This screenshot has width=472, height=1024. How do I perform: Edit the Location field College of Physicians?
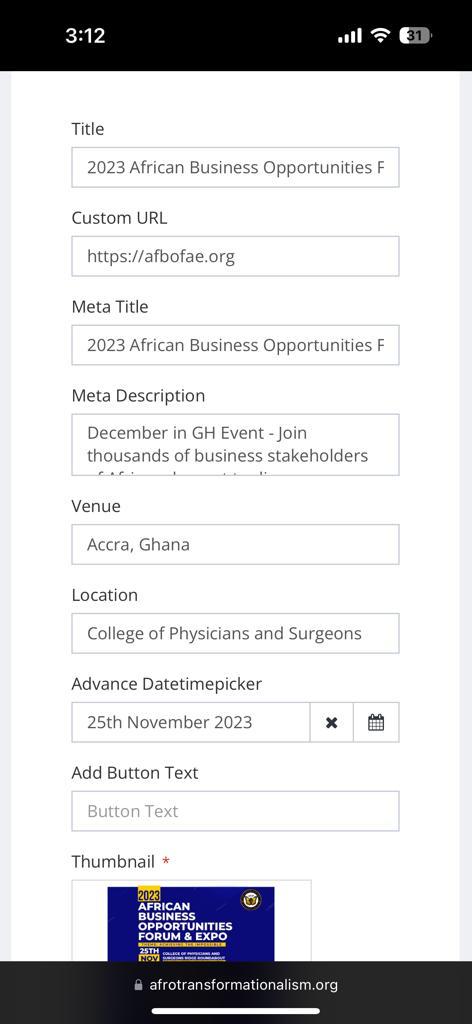(235, 633)
